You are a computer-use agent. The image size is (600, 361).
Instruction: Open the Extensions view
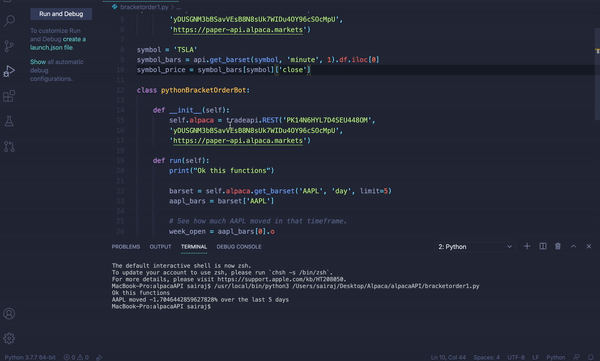click(x=9, y=96)
